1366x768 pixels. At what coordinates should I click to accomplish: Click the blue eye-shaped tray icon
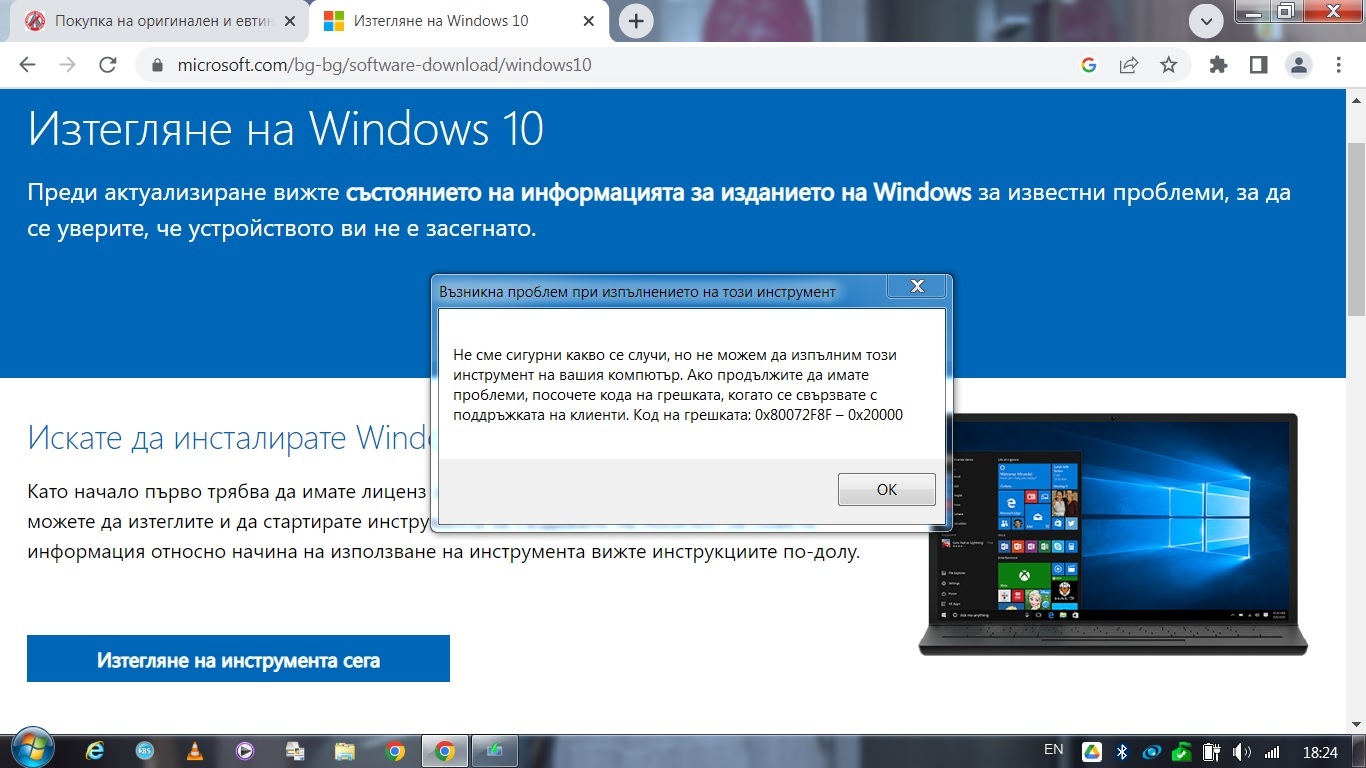pyautogui.click(x=1152, y=752)
